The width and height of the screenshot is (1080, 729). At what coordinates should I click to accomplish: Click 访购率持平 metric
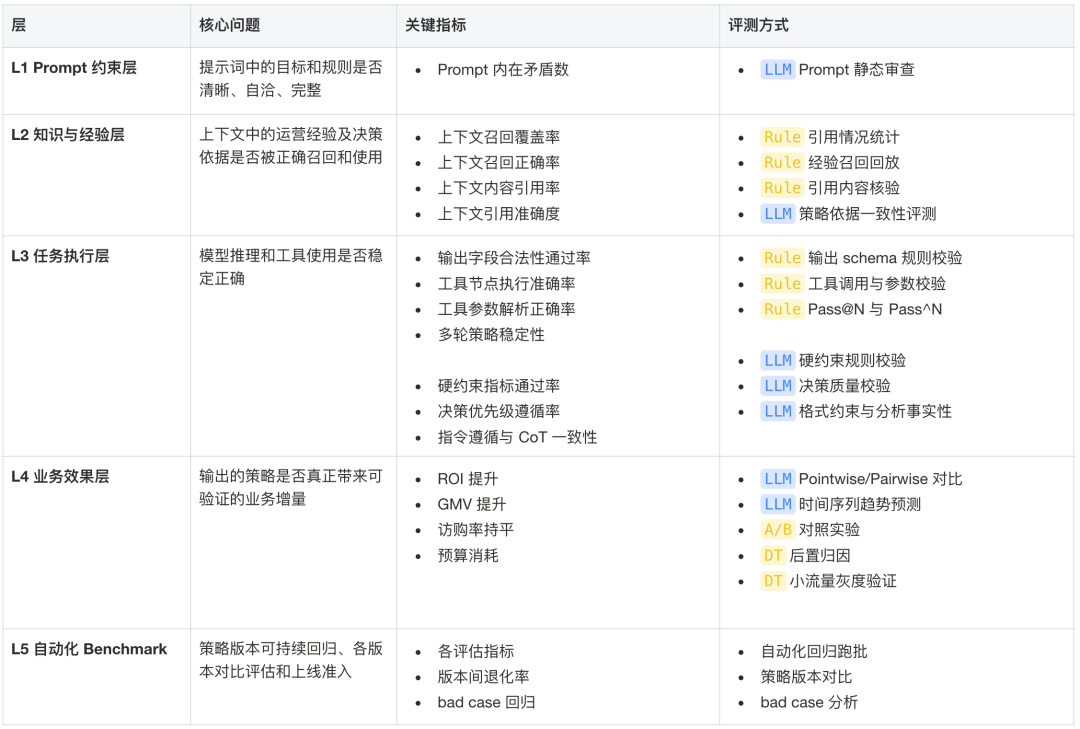pos(476,530)
